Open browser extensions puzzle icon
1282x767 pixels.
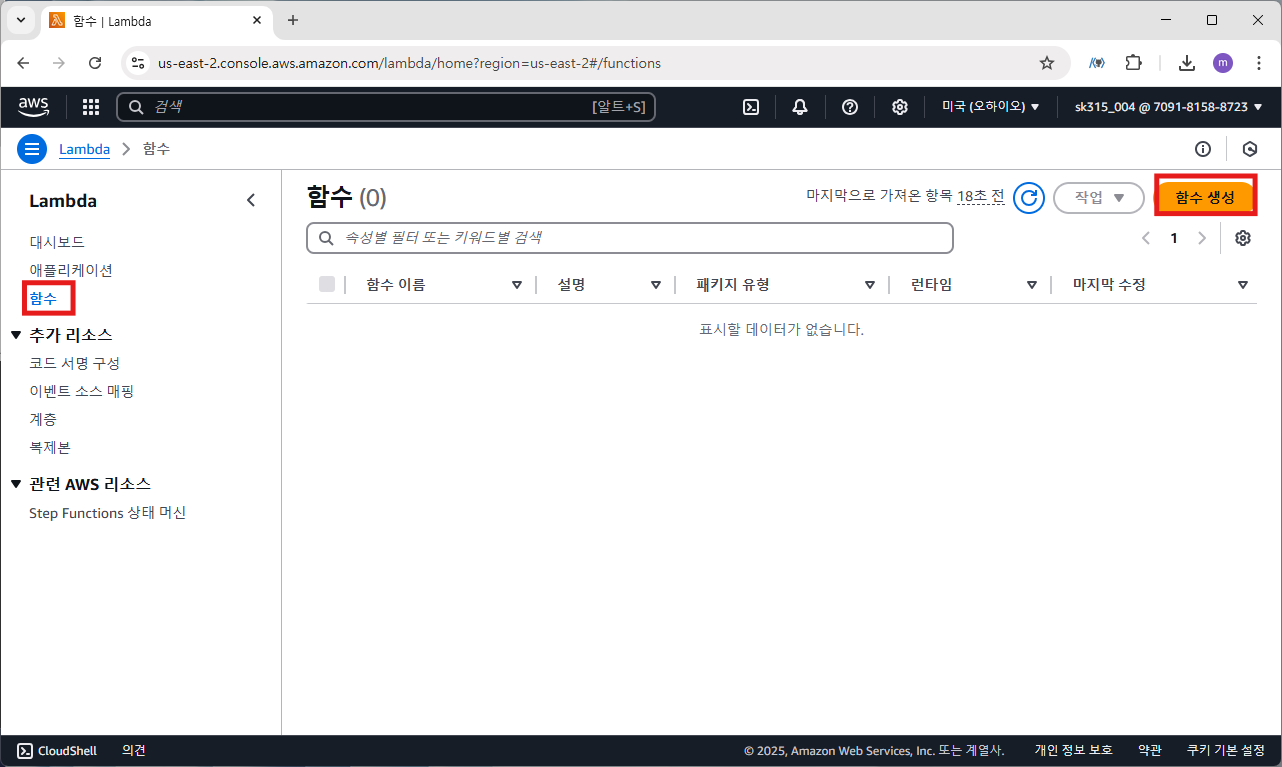pos(1133,63)
